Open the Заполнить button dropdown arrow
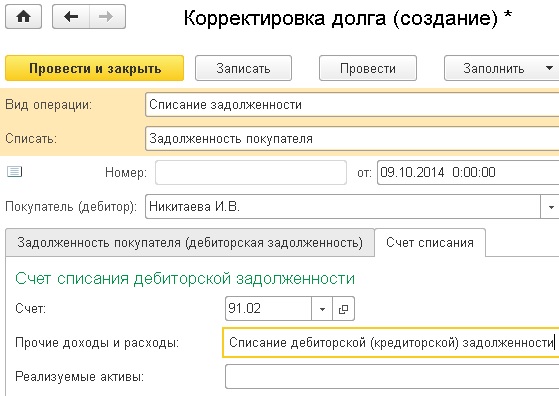This screenshot has height=396, width=559. pos(549,68)
